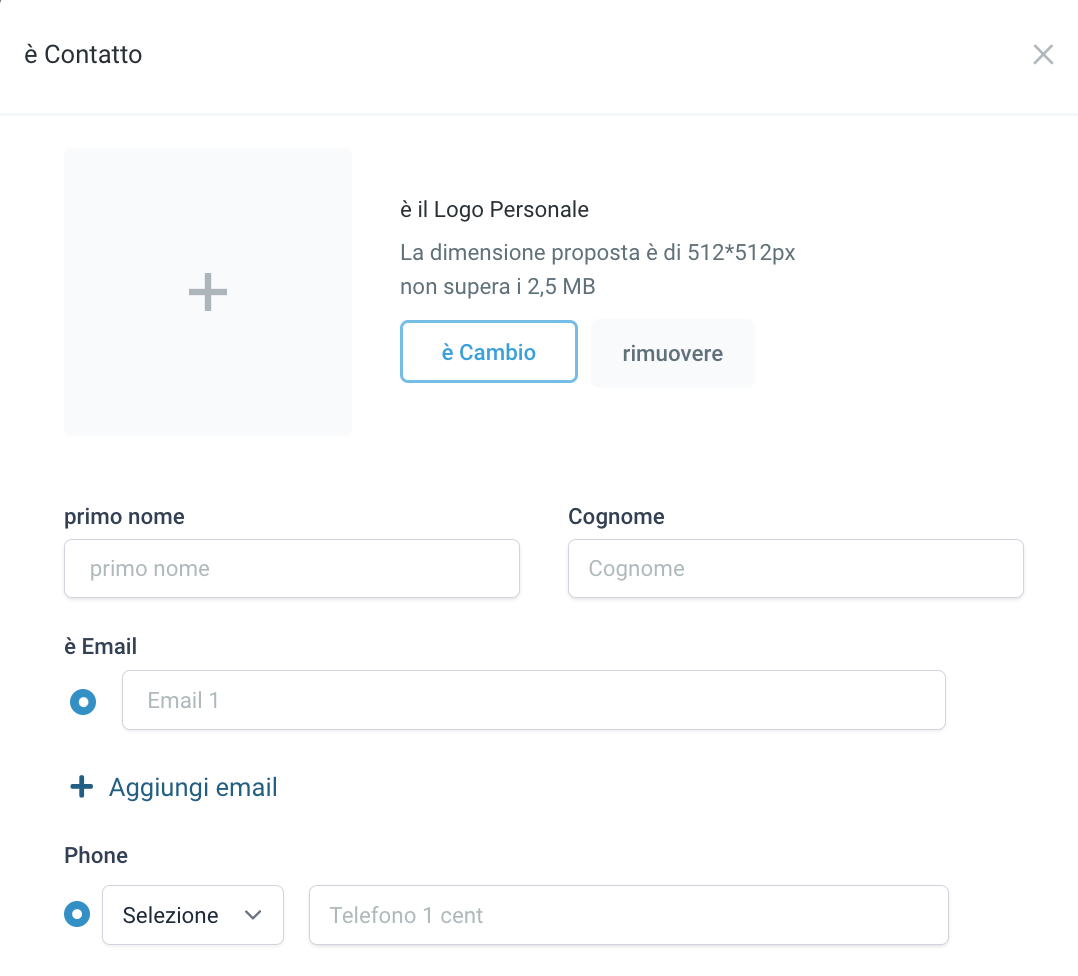Click the "Phone" section label

coord(96,856)
